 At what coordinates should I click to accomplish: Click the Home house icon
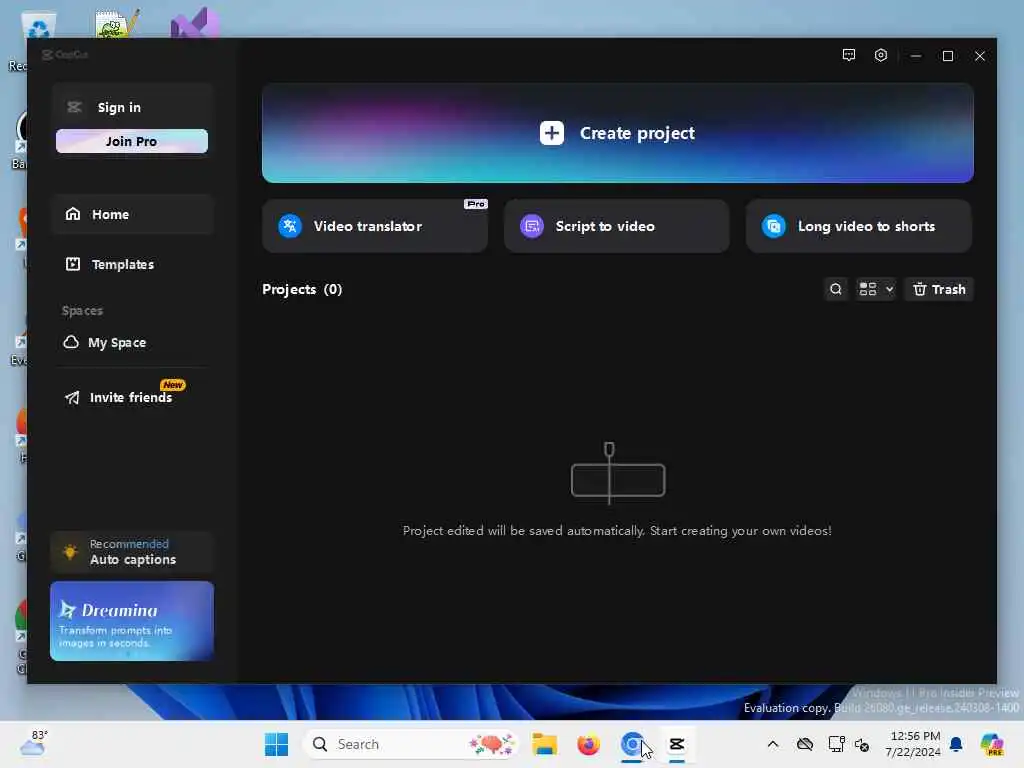pyautogui.click(x=73, y=214)
